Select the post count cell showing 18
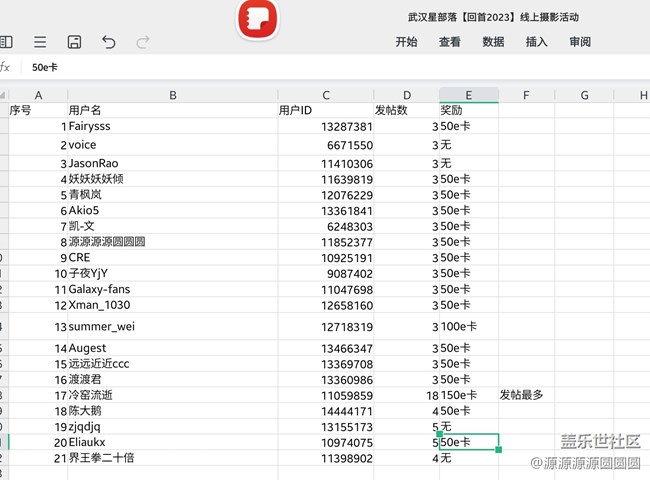650x480 pixels. coord(407,395)
